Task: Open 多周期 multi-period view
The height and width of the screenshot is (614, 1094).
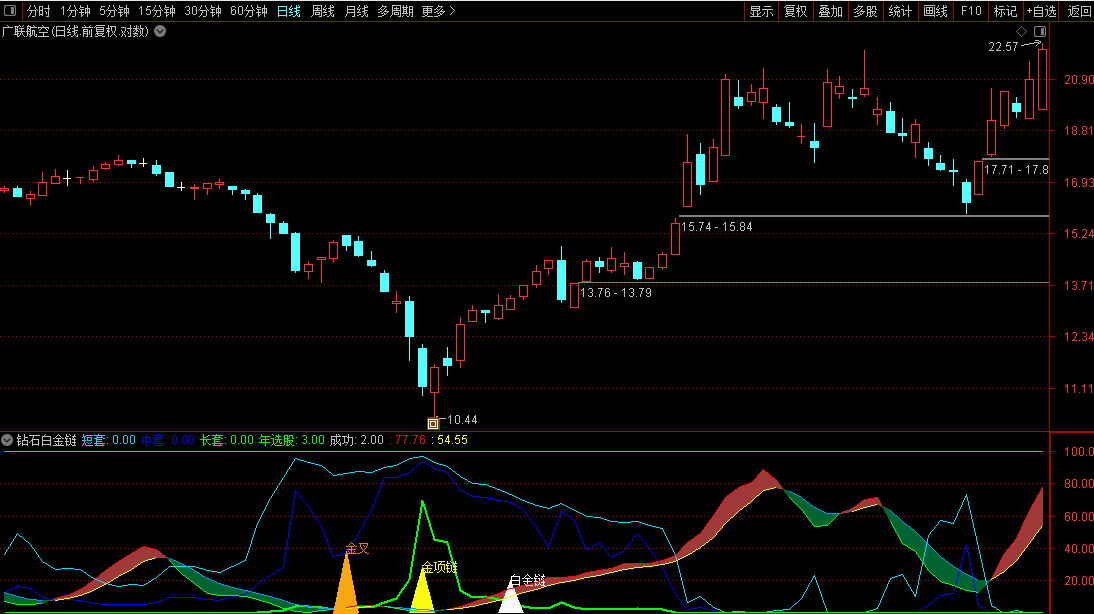Action: click(395, 11)
